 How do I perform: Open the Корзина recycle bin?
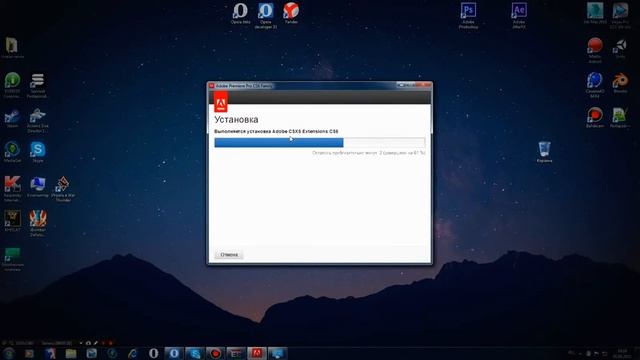(544, 151)
